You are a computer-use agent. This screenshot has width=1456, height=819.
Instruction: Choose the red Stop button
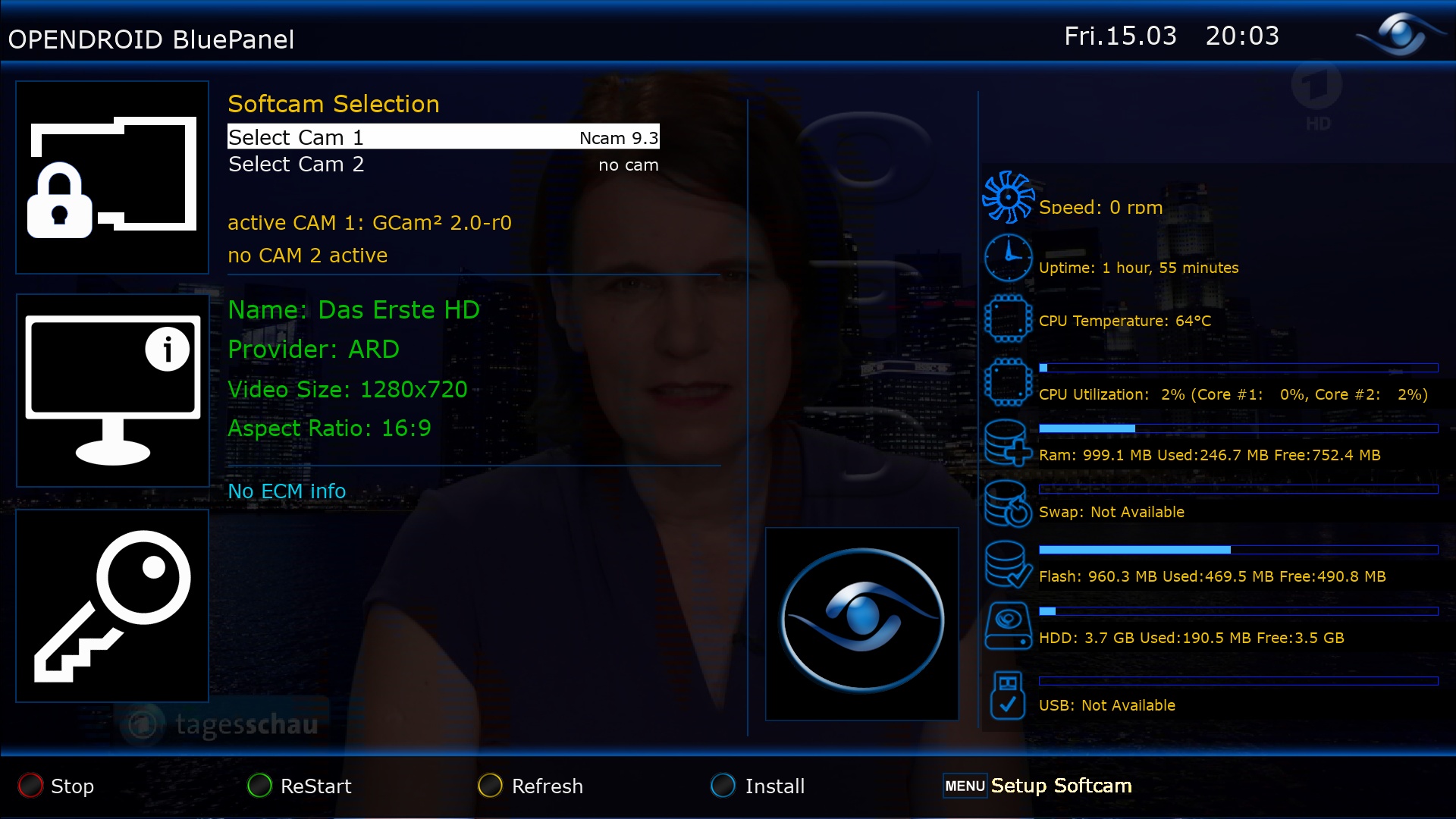[56, 786]
